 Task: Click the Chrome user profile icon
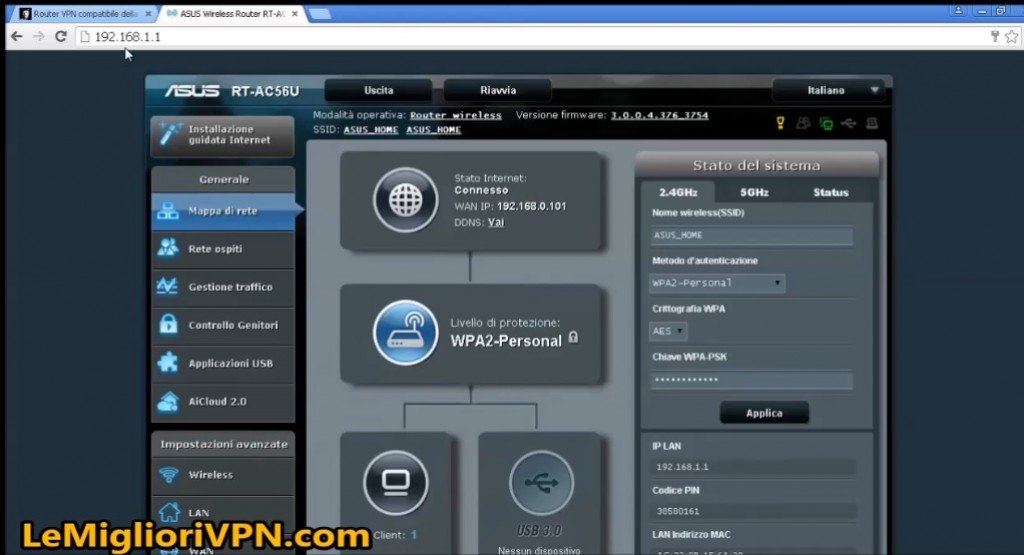[958, 10]
